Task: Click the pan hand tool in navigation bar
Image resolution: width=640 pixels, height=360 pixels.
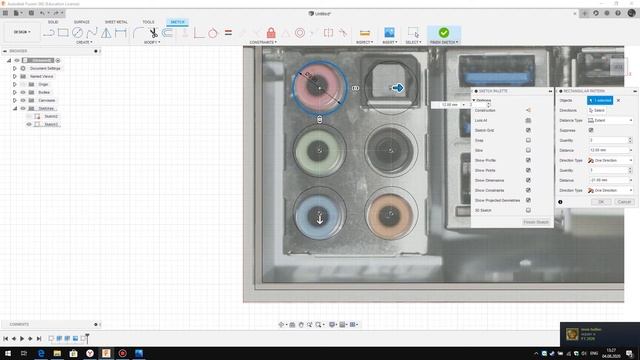Action: pos(301,324)
